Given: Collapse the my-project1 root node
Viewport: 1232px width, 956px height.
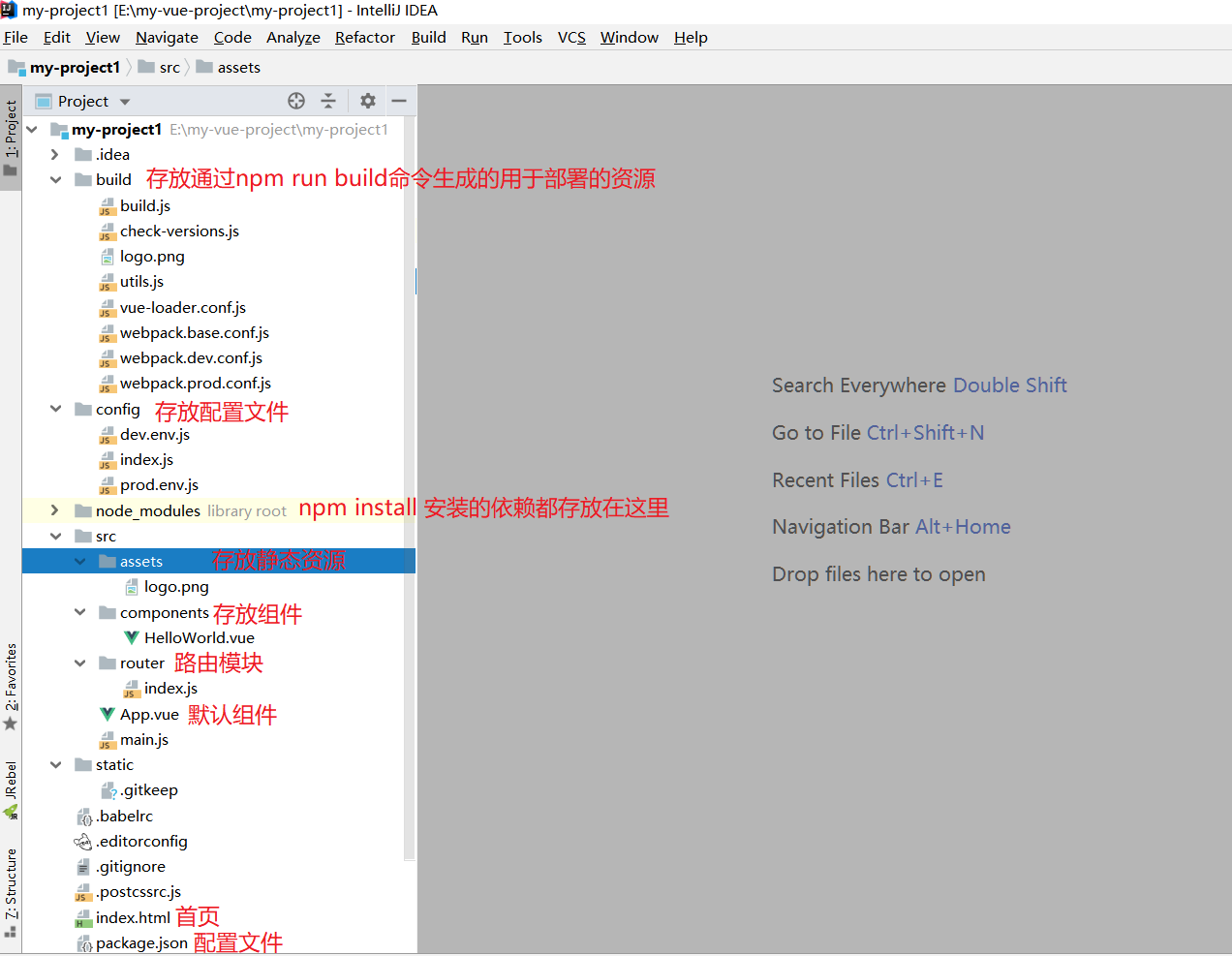Looking at the screenshot, I should (32, 129).
